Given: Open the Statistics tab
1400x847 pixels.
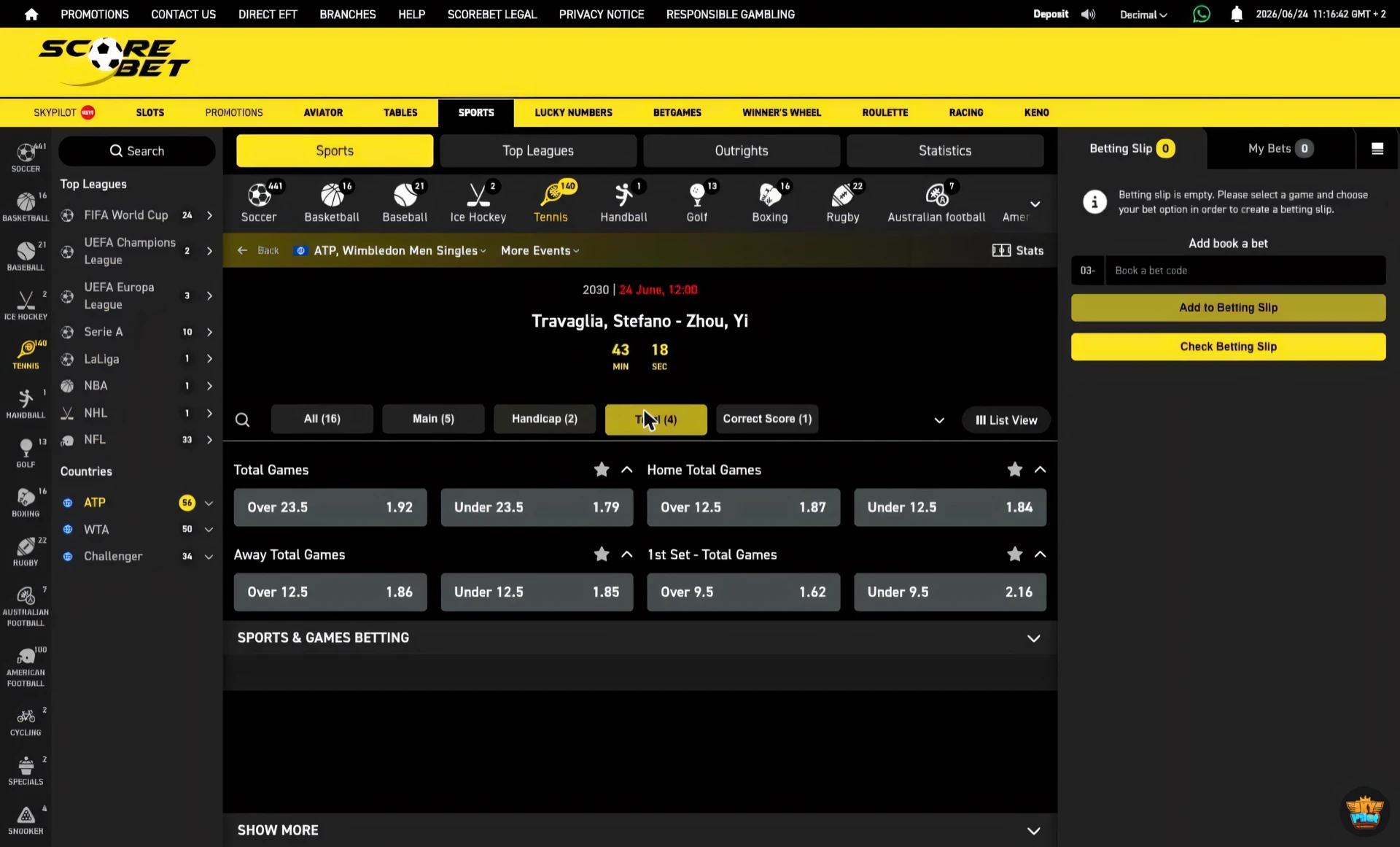Looking at the screenshot, I should pos(944,150).
